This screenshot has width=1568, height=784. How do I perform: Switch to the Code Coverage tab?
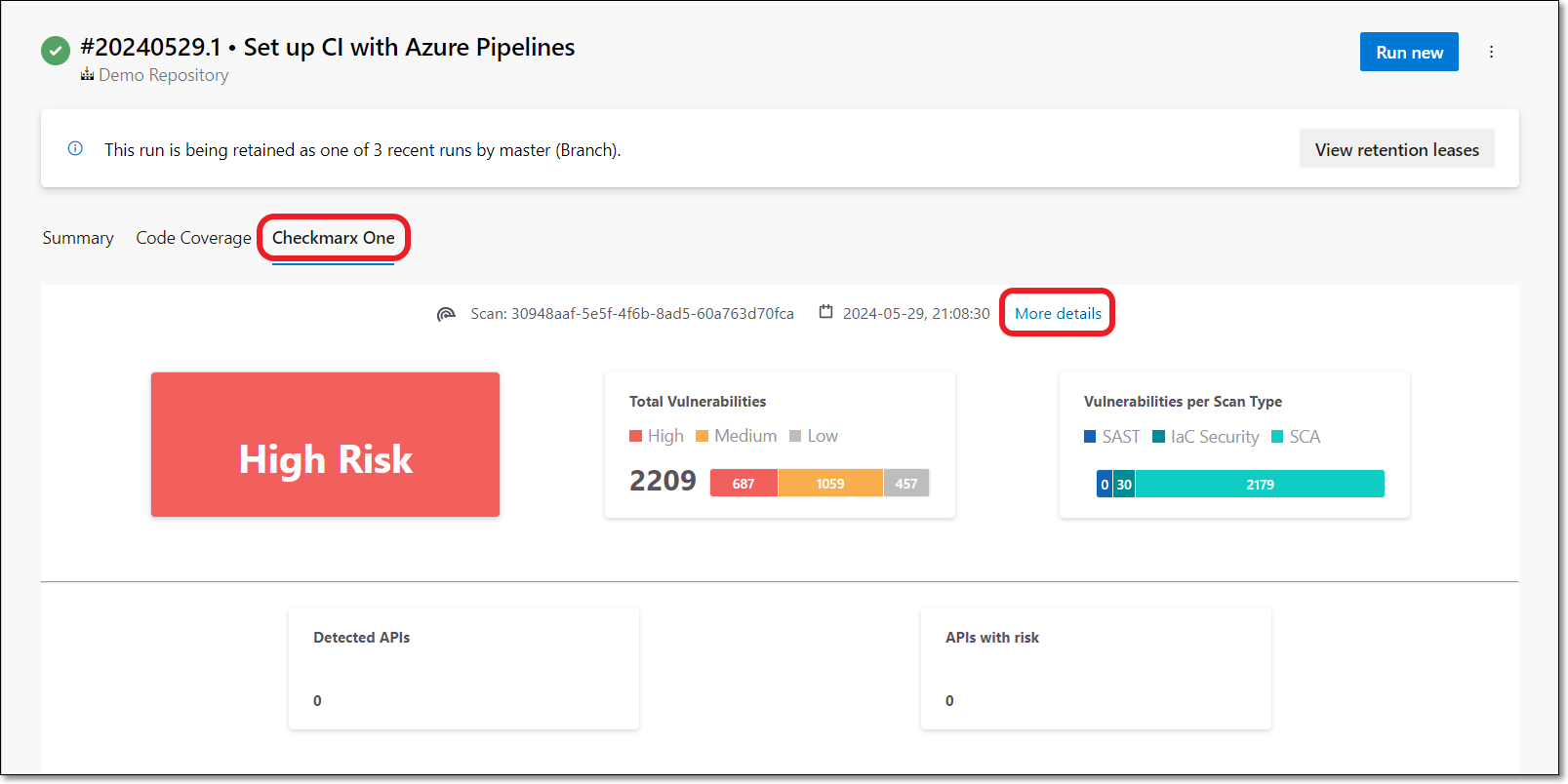pyautogui.click(x=193, y=238)
